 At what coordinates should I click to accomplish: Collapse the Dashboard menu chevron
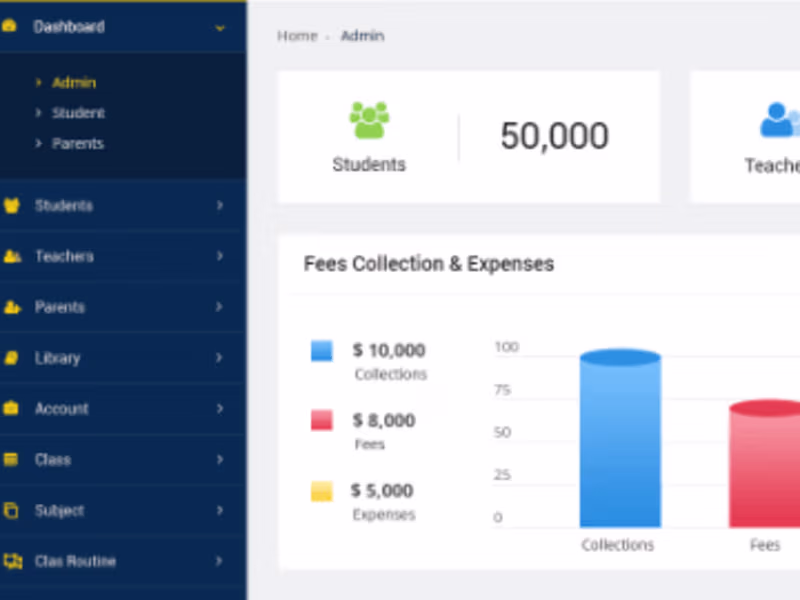pyautogui.click(x=220, y=28)
